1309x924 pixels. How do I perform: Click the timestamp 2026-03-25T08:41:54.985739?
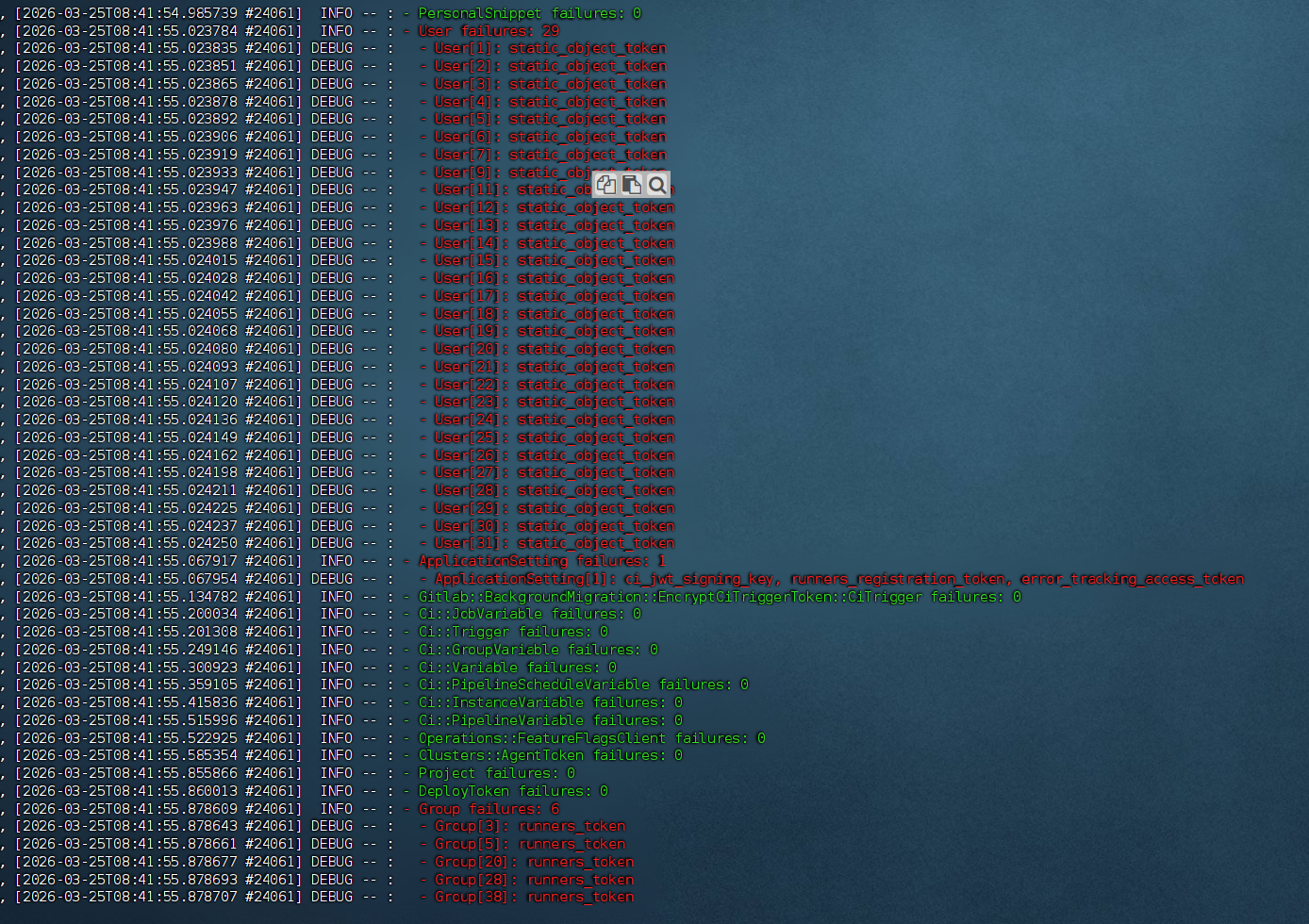point(129,13)
